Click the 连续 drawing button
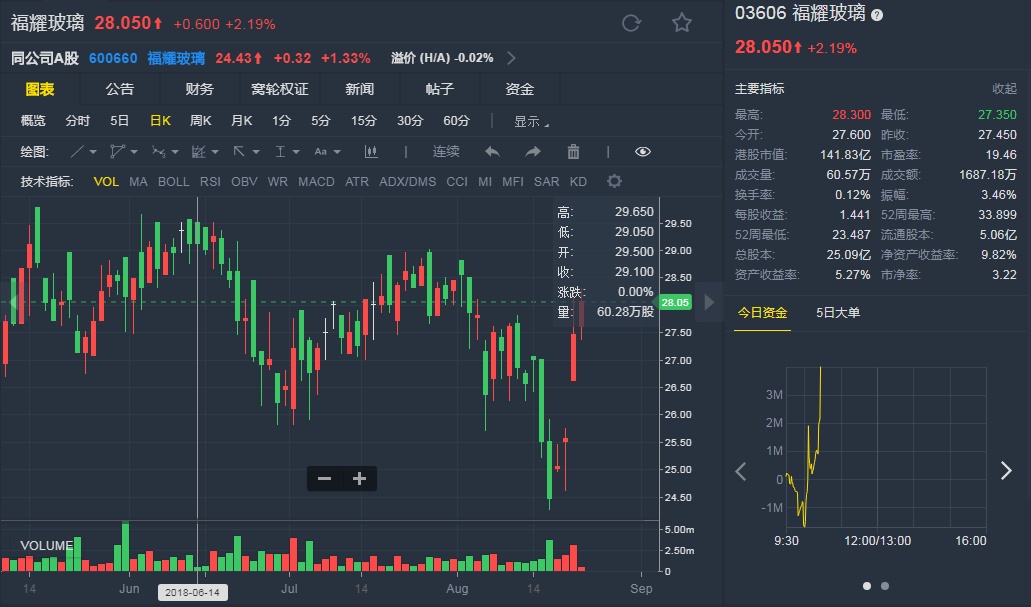 click(446, 152)
